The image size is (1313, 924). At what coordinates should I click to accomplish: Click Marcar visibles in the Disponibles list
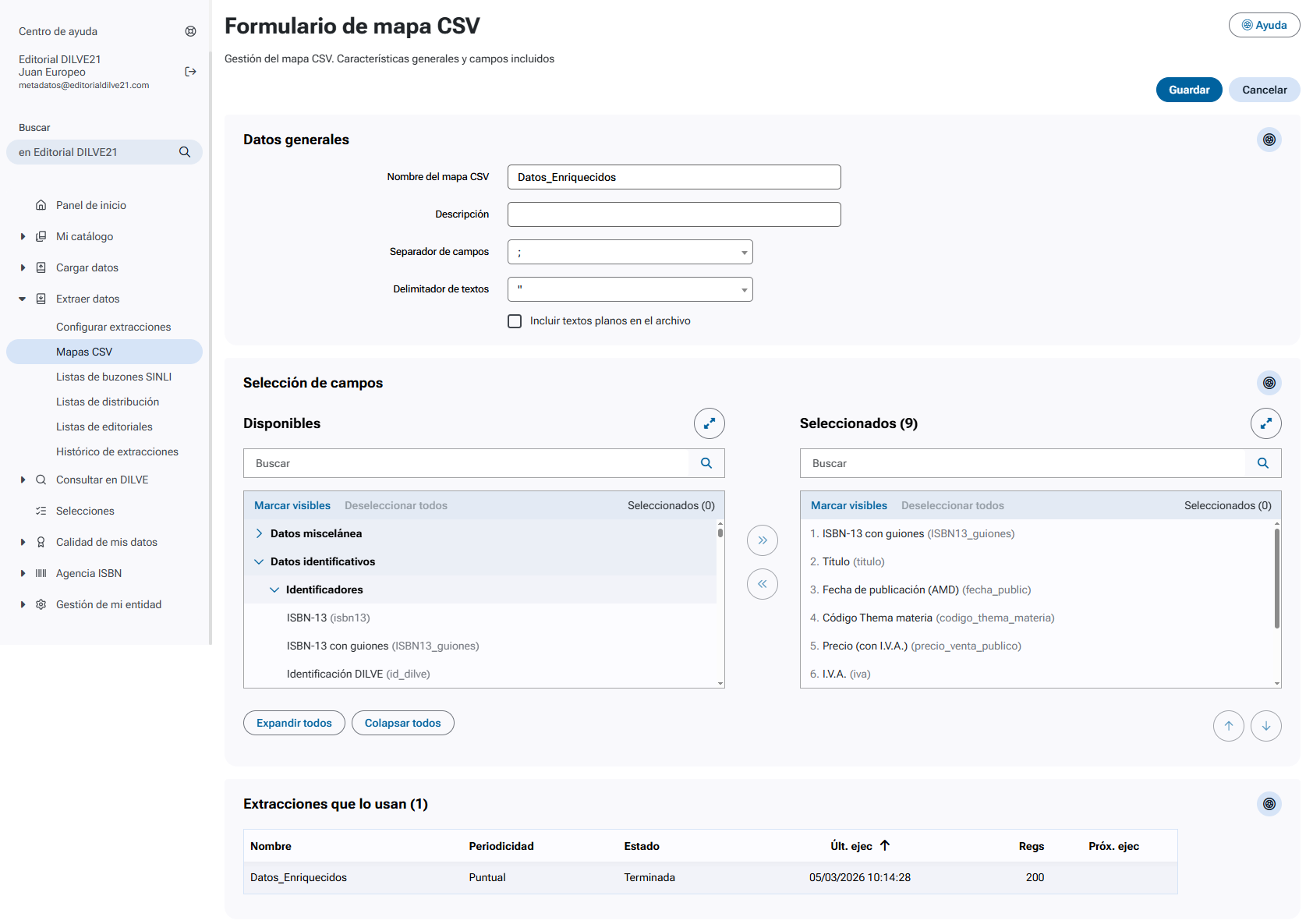point(292,505)
